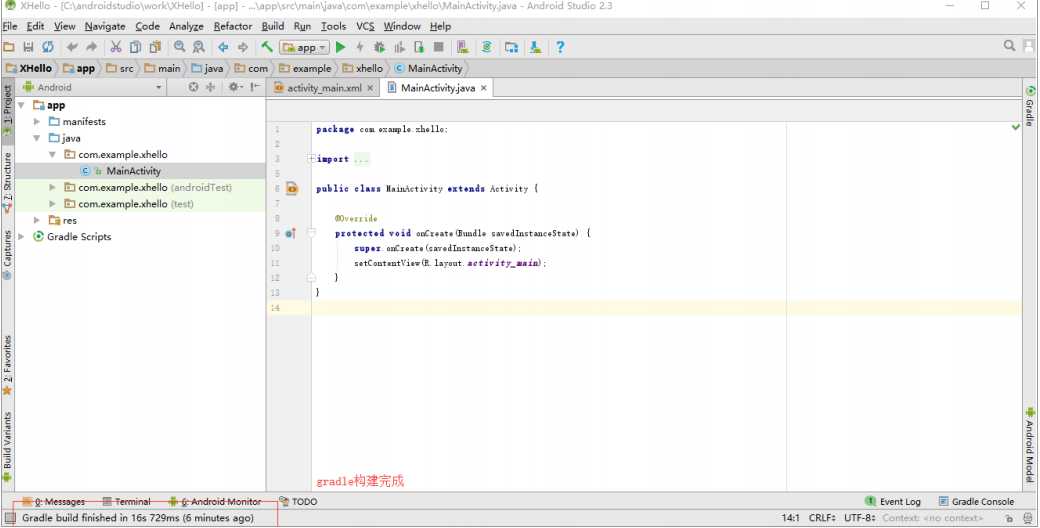Select MainActivity in the project tree
Viewport: 1040px width, 528px height.
pos(133,171)
